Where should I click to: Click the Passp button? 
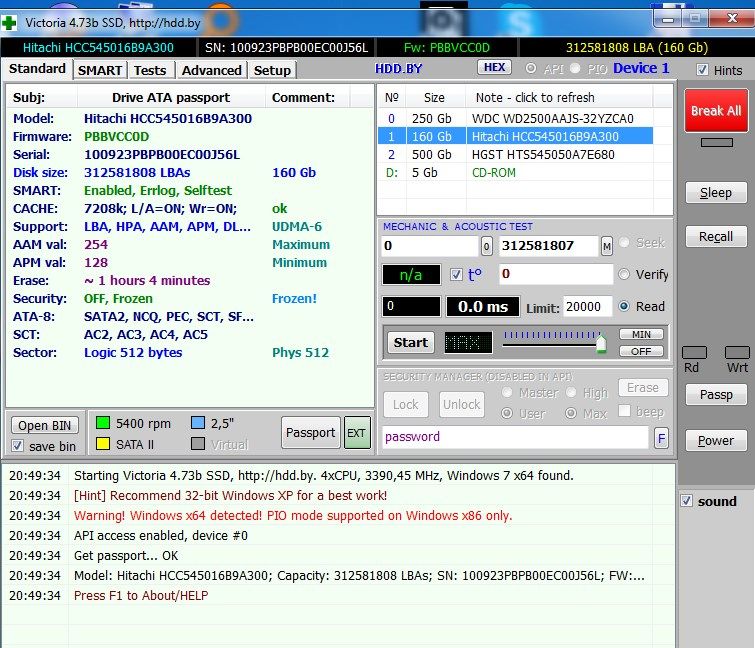pos(716,395)
